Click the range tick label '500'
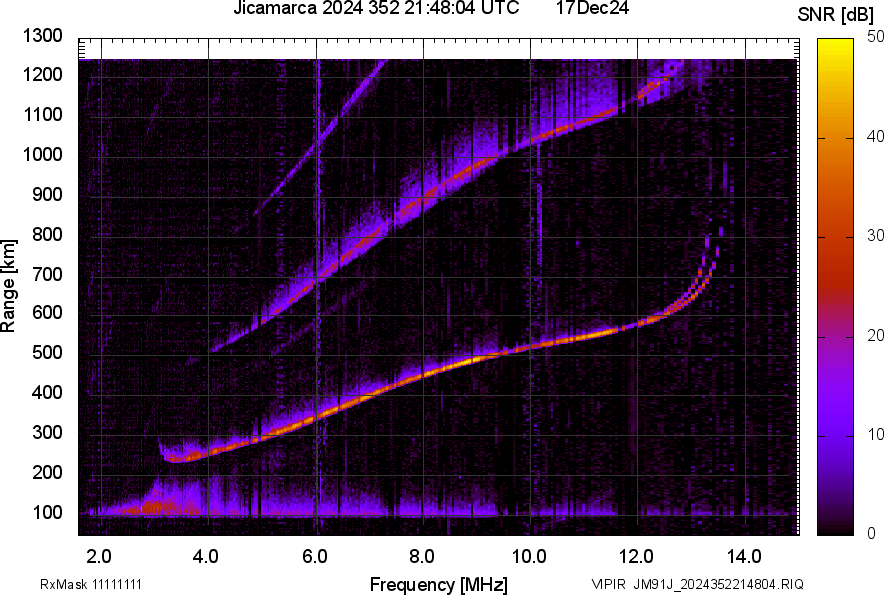This screenshot has width=884, height=595. pos(47,352)
